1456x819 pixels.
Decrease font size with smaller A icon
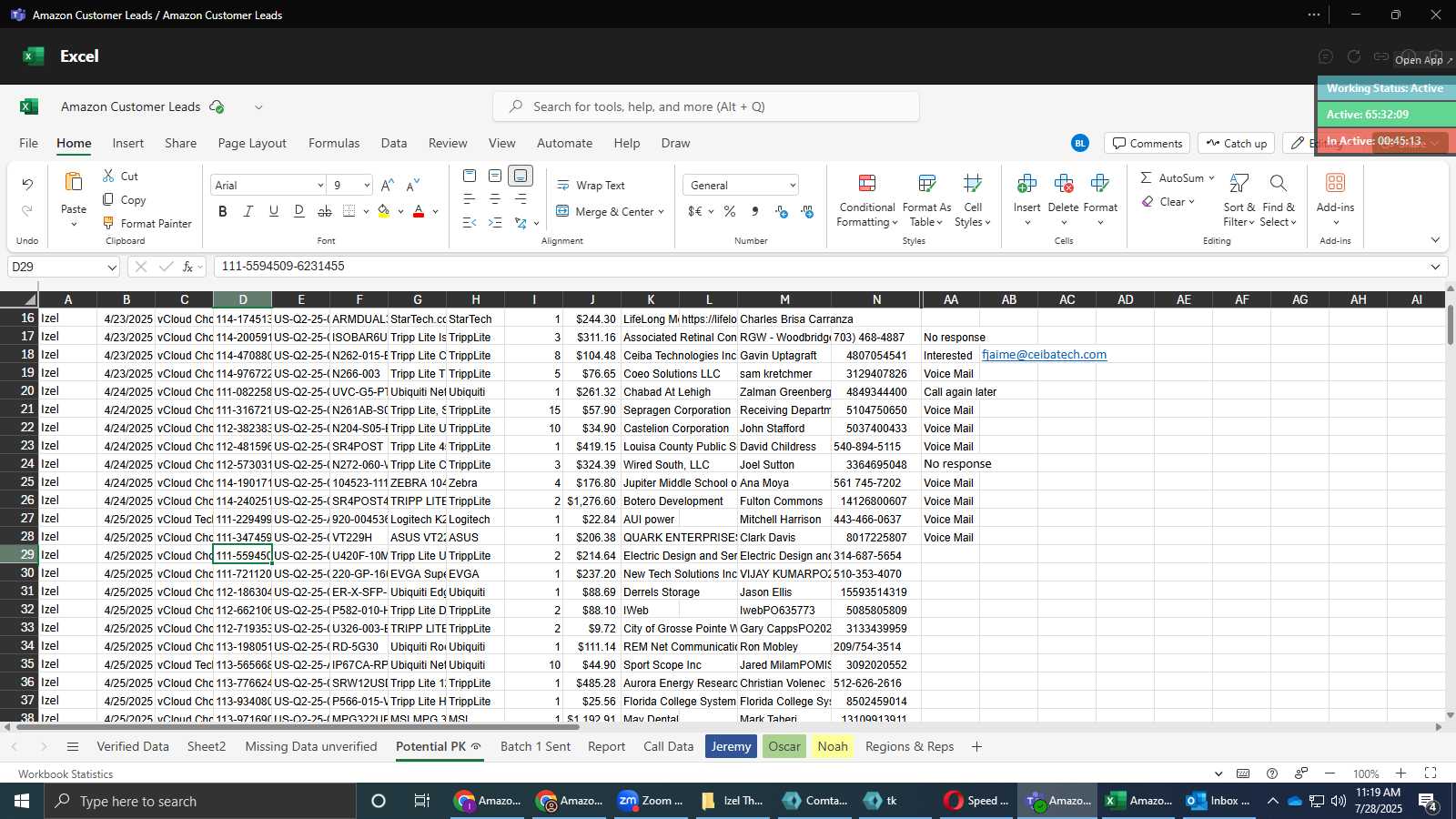[x=413, y=185]
